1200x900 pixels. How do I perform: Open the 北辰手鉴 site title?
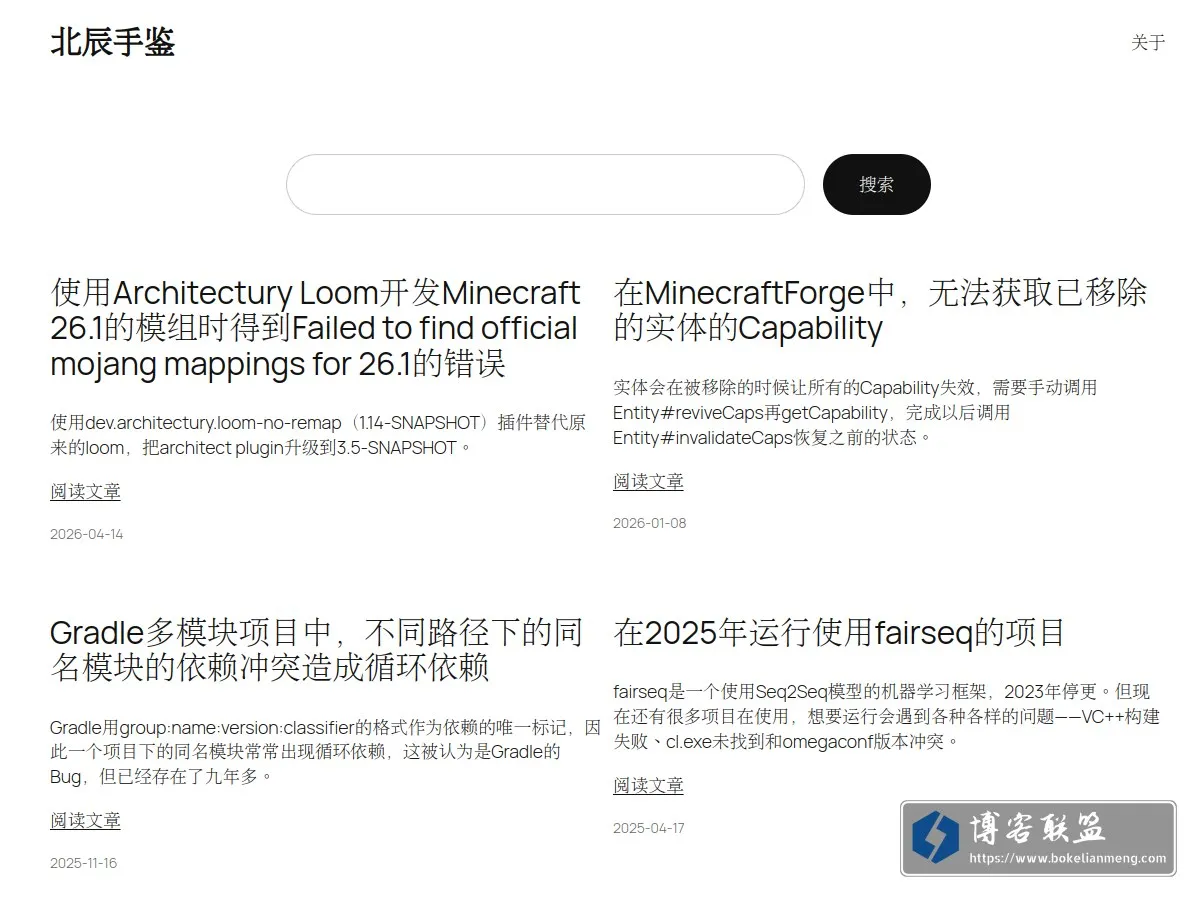[x=113, y=42]
